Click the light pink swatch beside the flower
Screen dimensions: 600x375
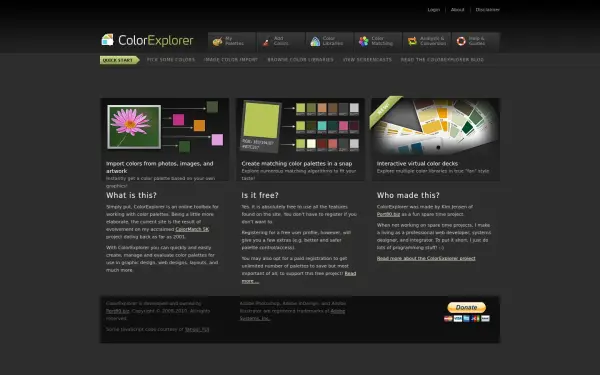tap(217, 140)
